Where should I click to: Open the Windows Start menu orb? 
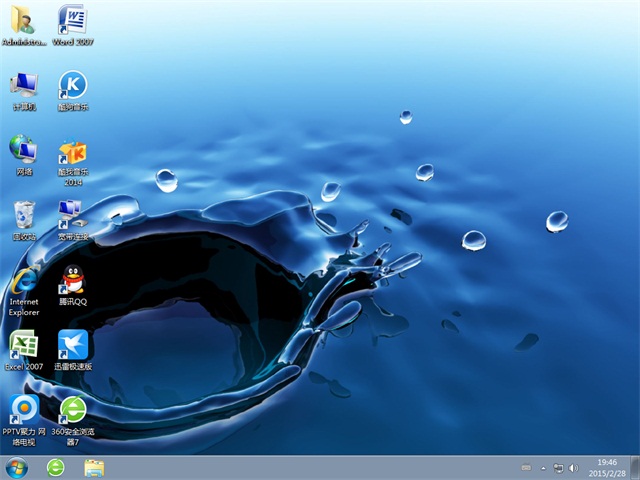pyautogui.click(x=17, y=467)
